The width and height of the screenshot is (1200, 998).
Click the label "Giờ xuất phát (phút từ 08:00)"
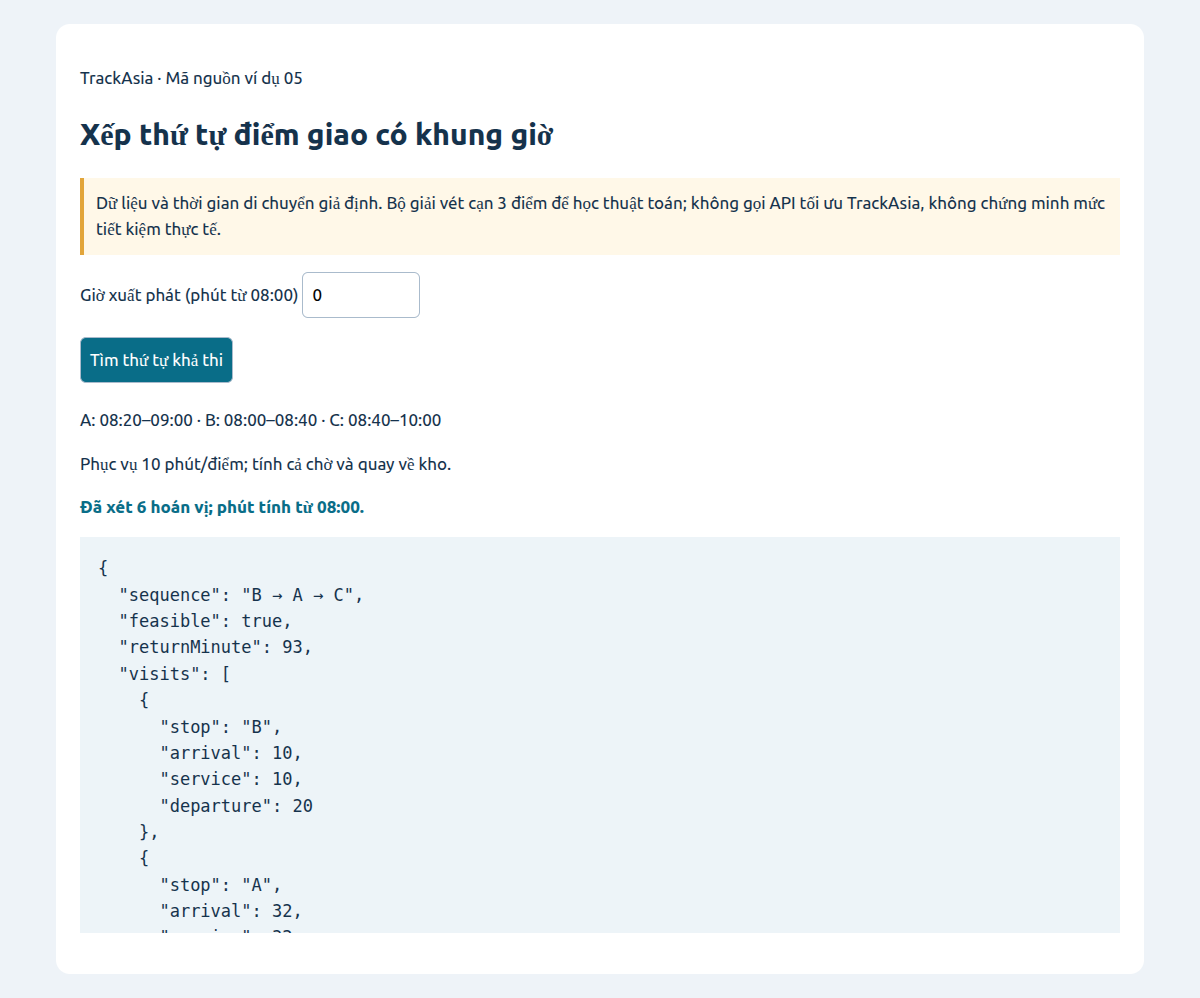pyautogui.click(x=189, y=295)
